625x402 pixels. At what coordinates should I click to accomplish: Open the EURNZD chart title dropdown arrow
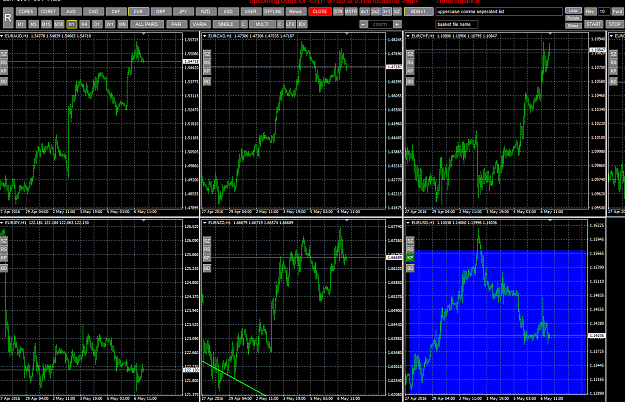[205, 223]
